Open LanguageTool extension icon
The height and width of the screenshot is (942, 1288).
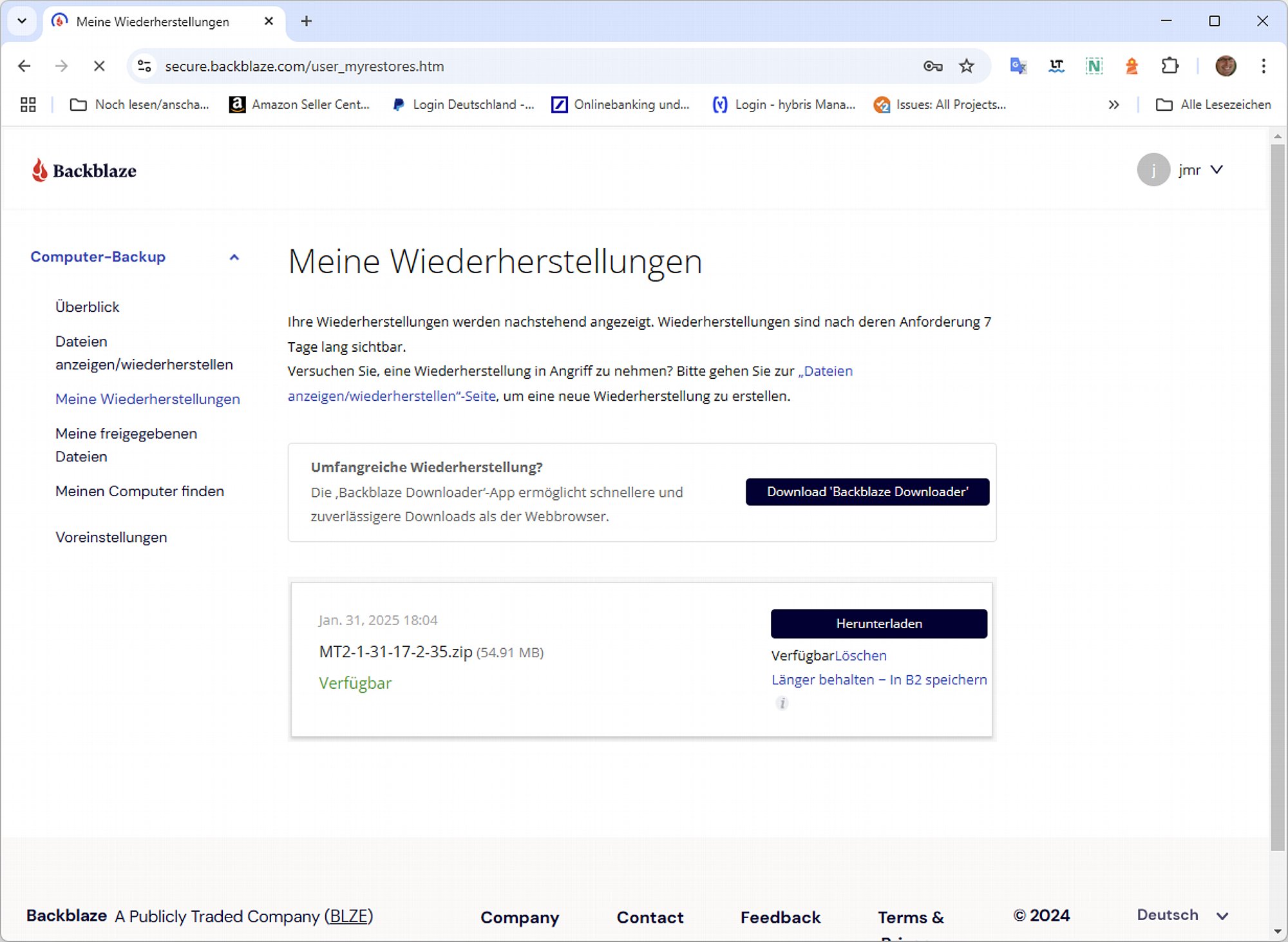coord(1056,66)
